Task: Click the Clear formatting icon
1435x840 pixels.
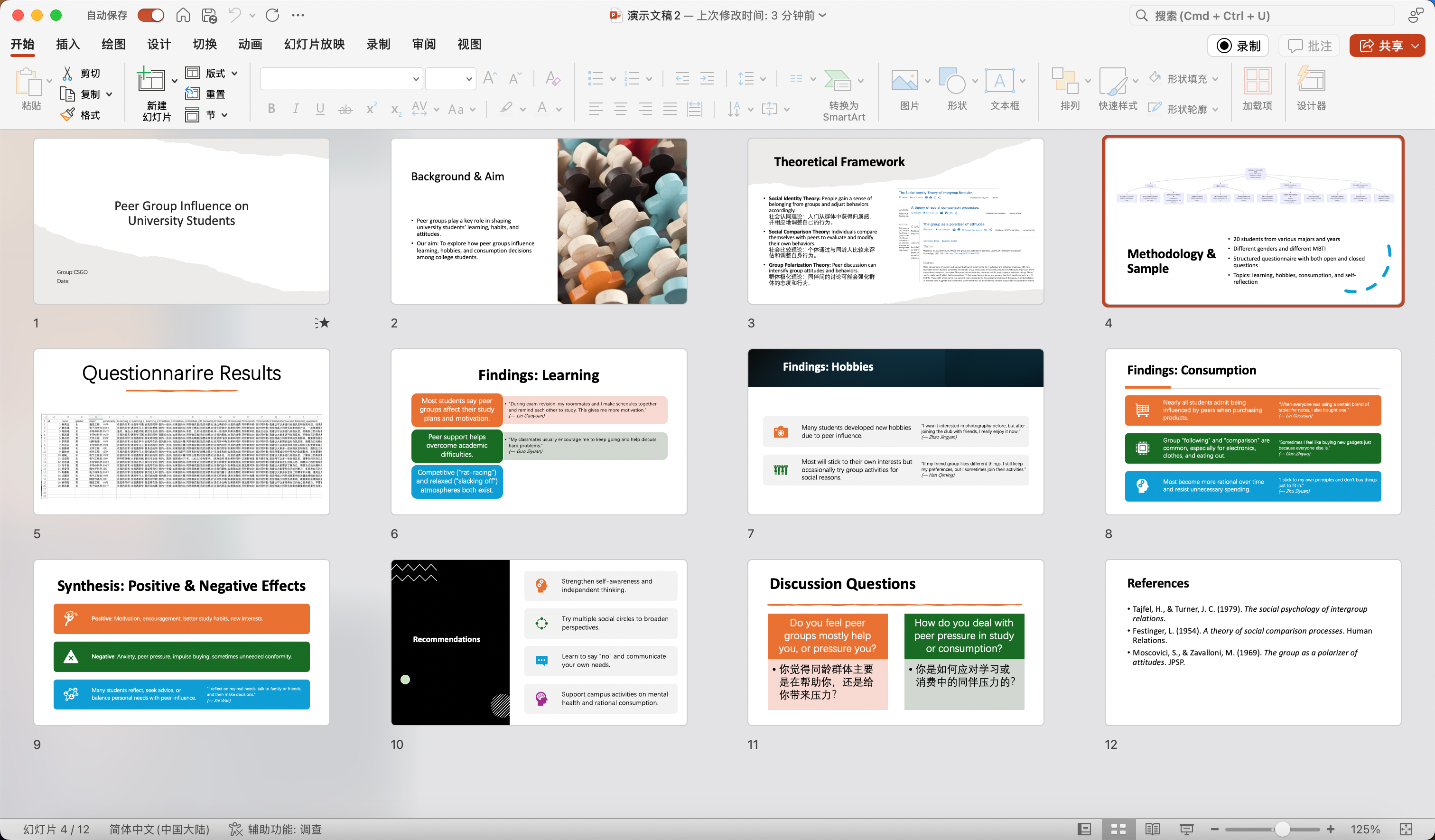Action: (552, 79)
